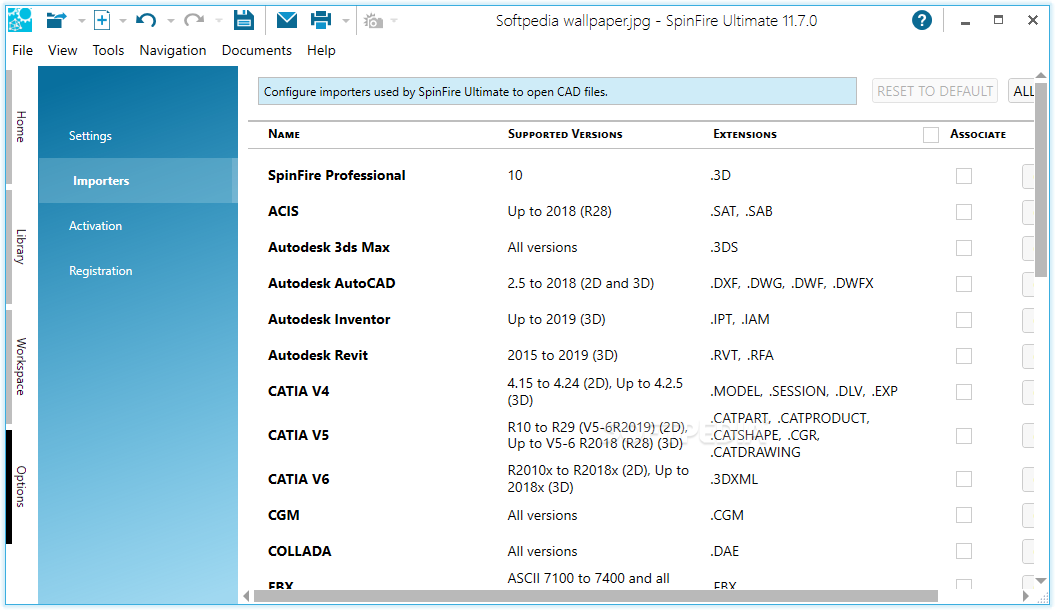Image resolution: width=1055 pixels, height=610 pixels.
Task: Check Associate for COLLADA importer
Action: pyautogui.click(x=963, y=551)
